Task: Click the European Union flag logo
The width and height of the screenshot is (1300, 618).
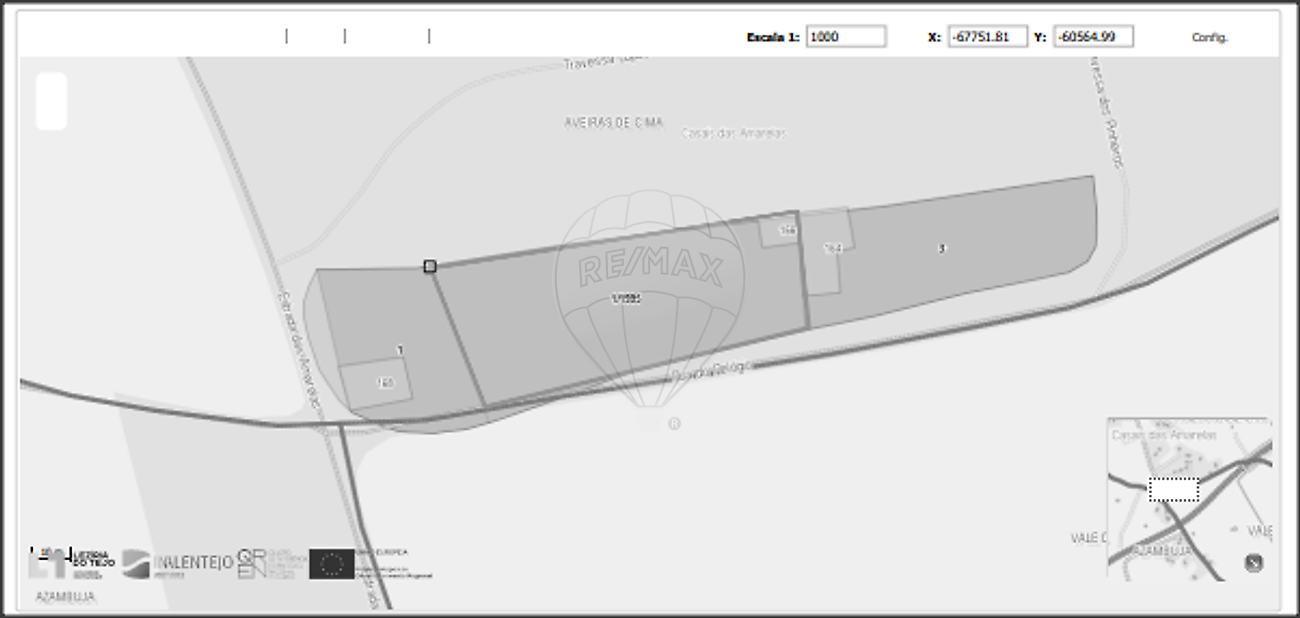Action: tap(331, 564)
